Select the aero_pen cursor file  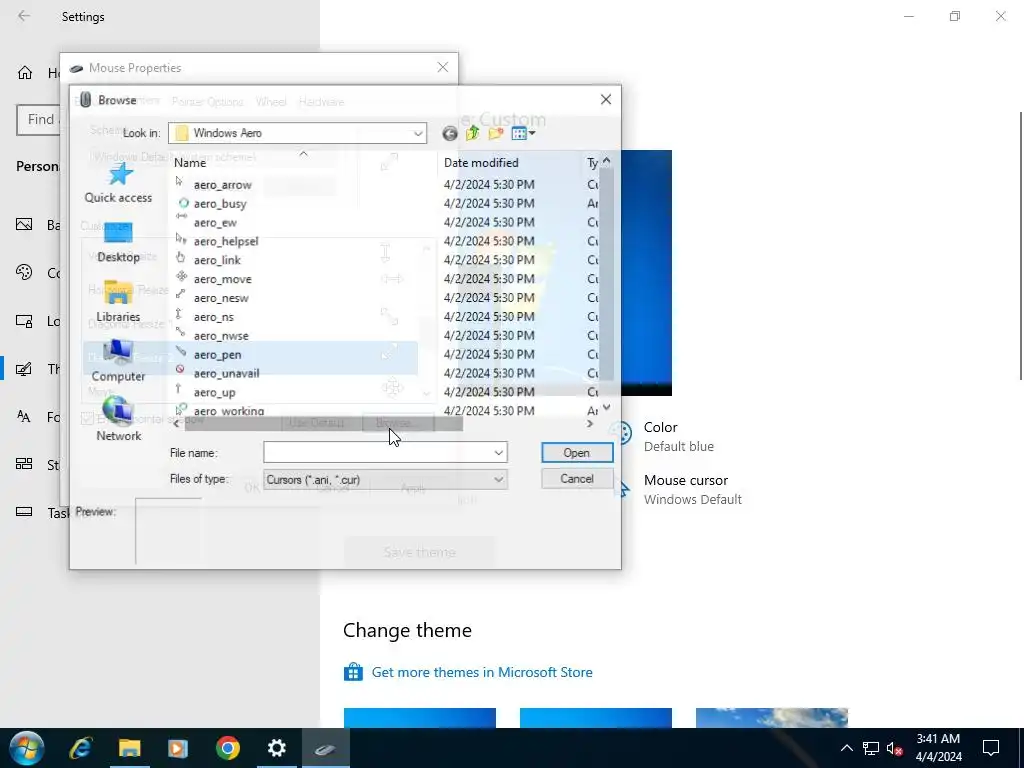[x=217, y=355]
